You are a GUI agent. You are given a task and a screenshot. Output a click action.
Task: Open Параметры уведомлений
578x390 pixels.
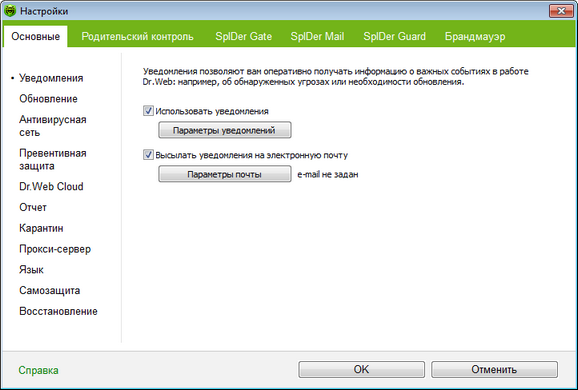coord(224,130)
